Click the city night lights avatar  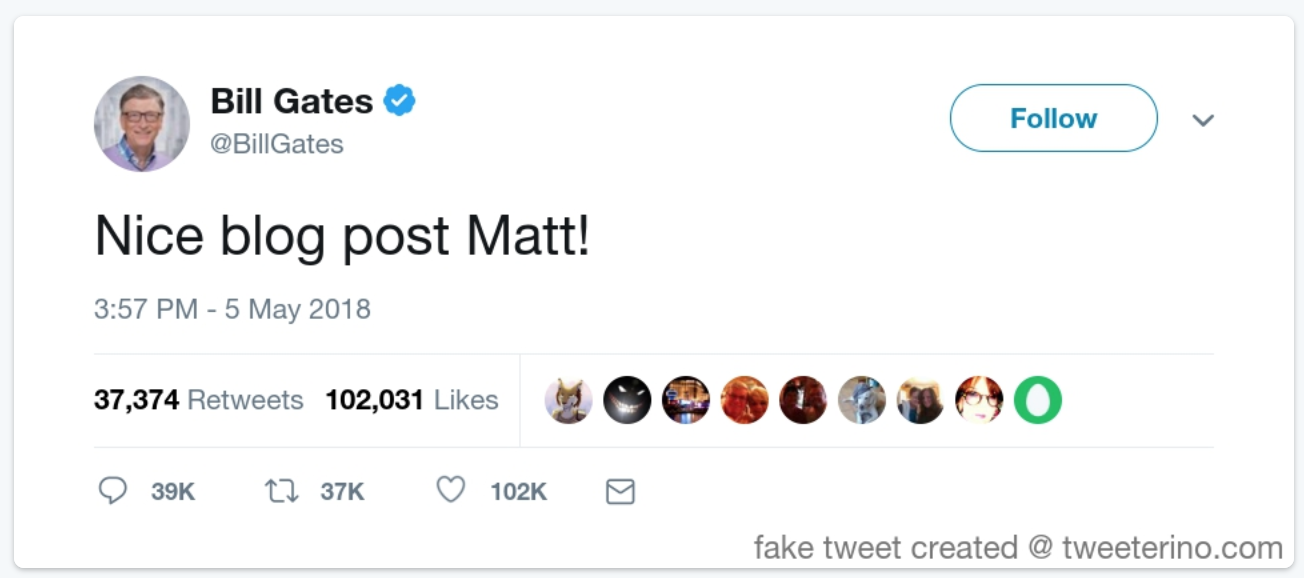click(x=686, y=401)
